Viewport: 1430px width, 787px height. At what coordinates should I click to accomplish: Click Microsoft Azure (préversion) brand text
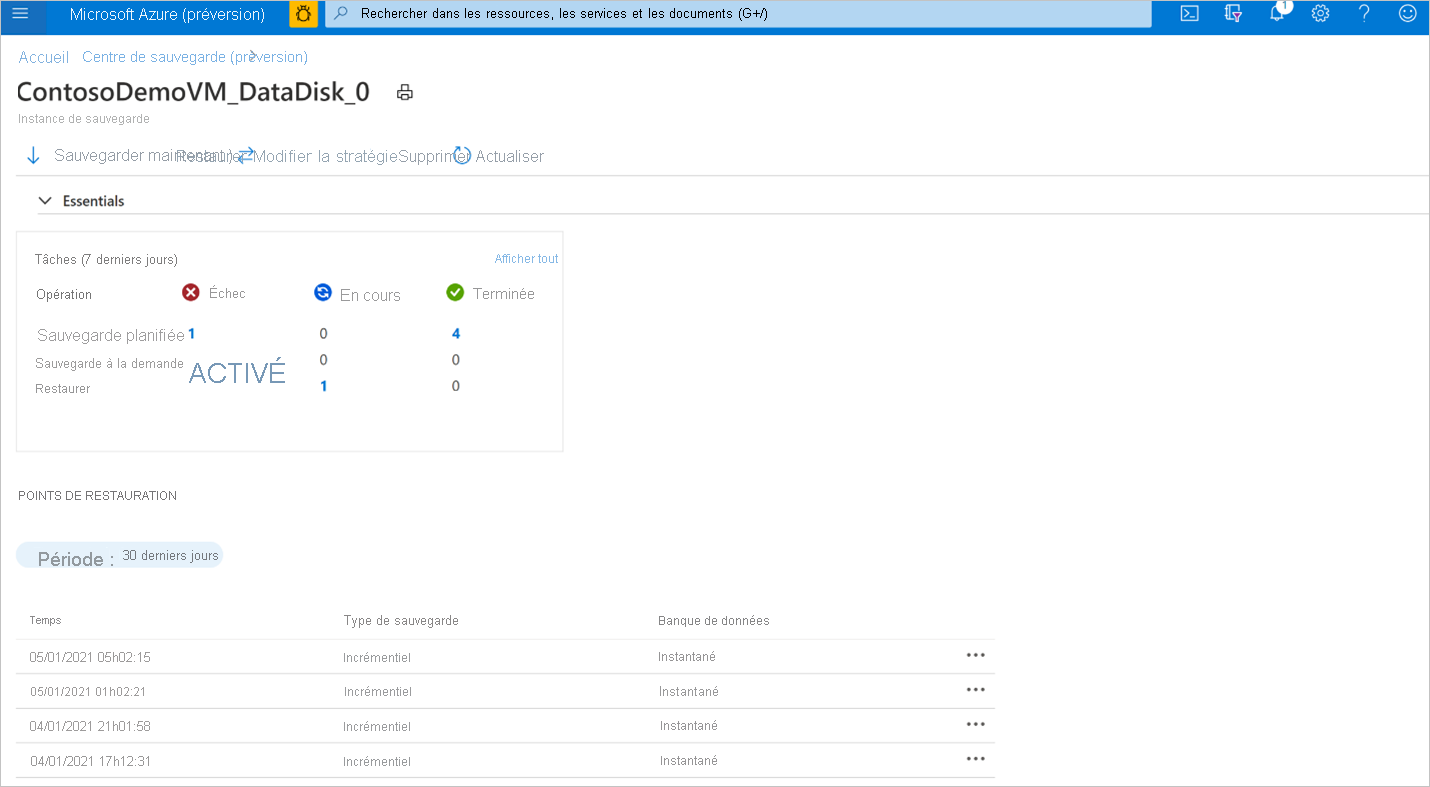tap(167, 14)
